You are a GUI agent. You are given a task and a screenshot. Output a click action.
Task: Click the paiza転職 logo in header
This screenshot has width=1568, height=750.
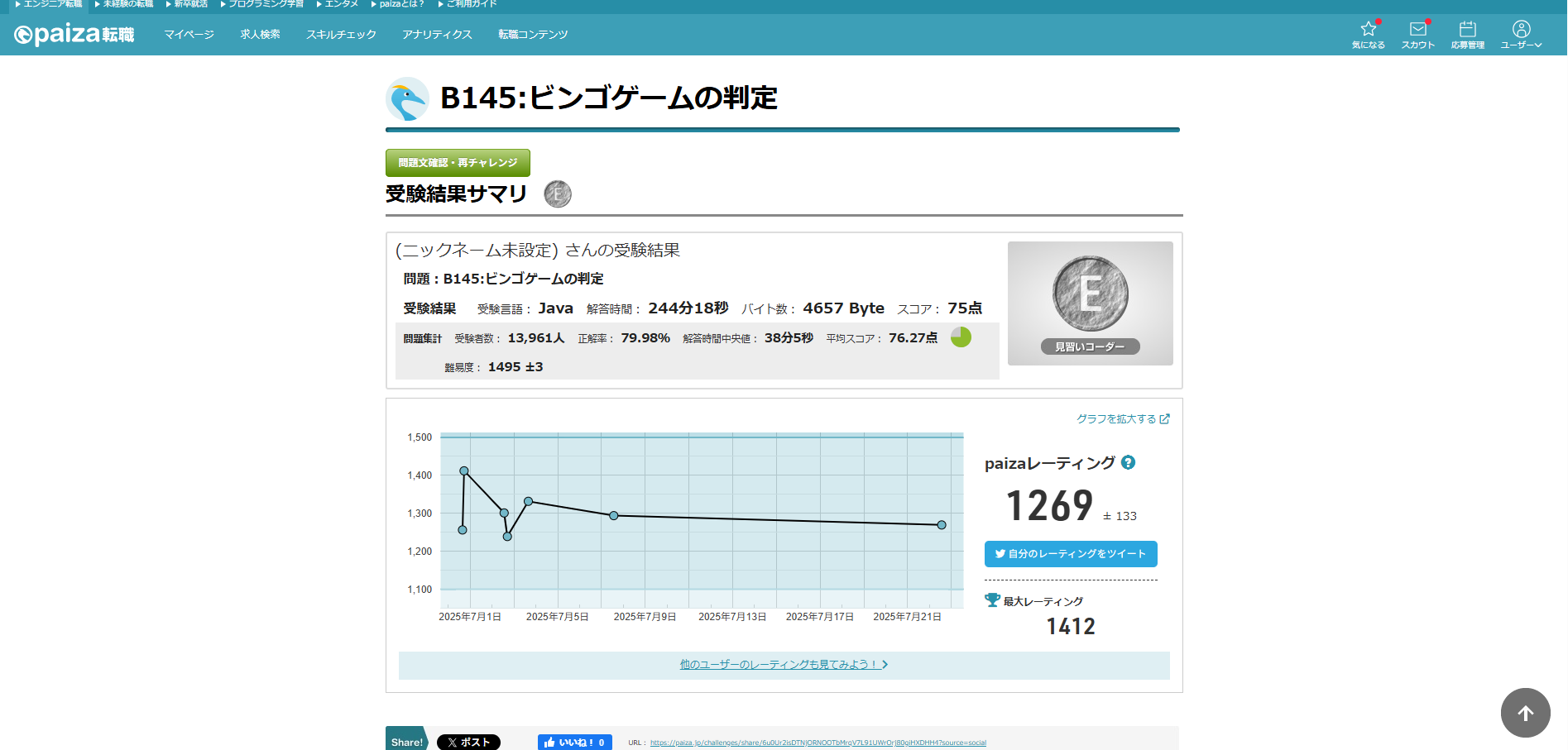pos(74,35)
